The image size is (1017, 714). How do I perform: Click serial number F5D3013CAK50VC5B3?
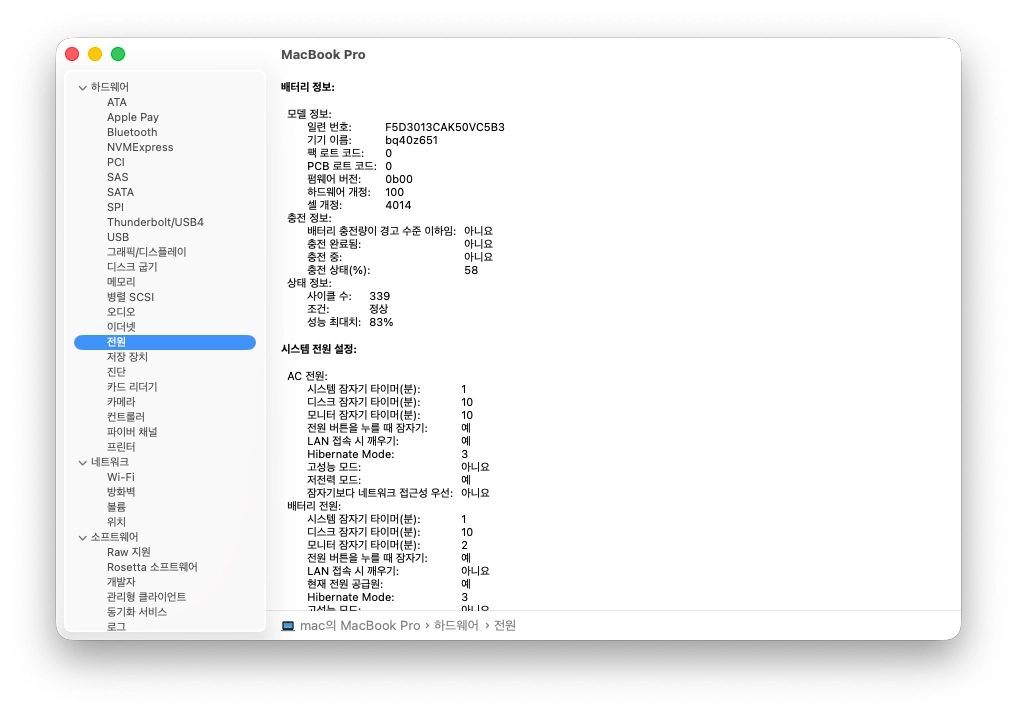[x=445, y=127]
